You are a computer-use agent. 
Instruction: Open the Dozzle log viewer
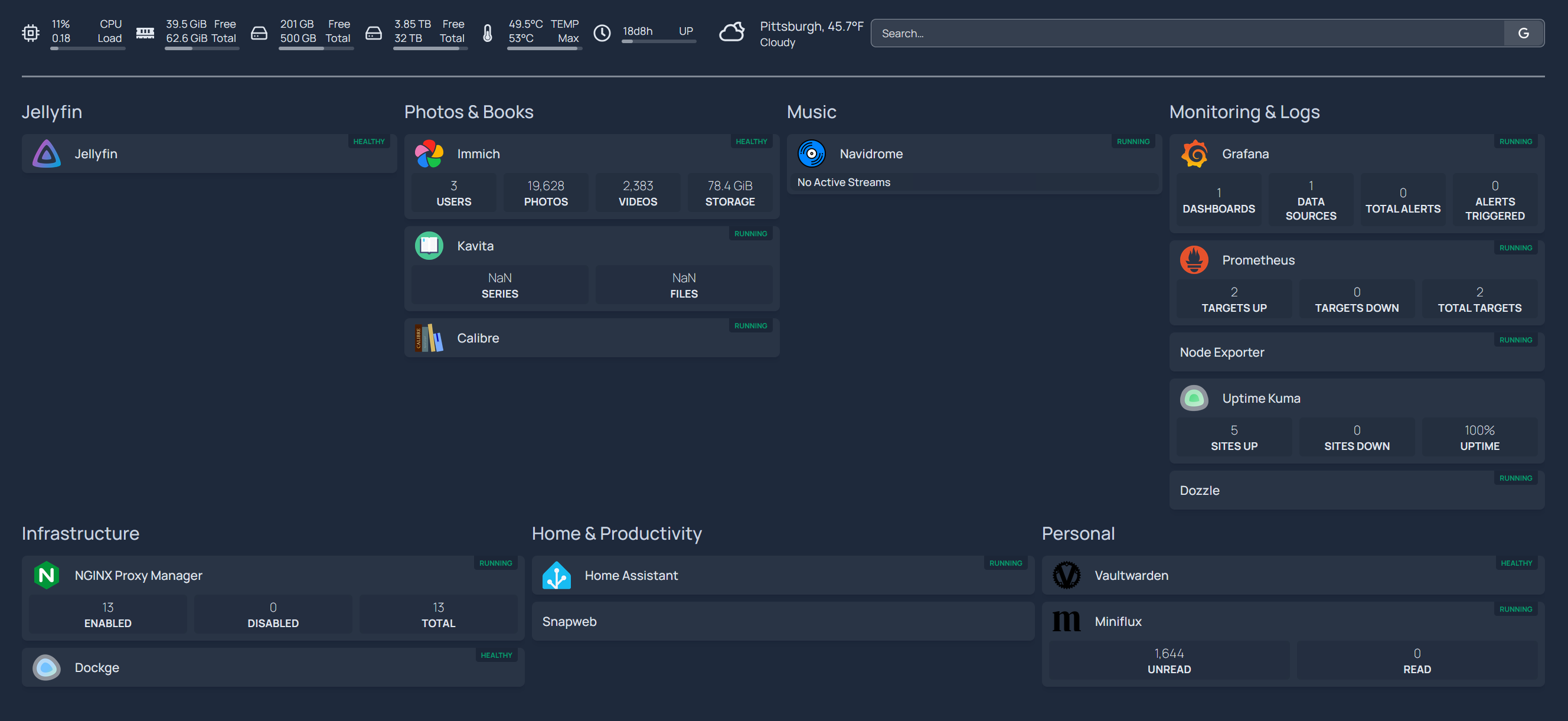tap(1199, 490)
